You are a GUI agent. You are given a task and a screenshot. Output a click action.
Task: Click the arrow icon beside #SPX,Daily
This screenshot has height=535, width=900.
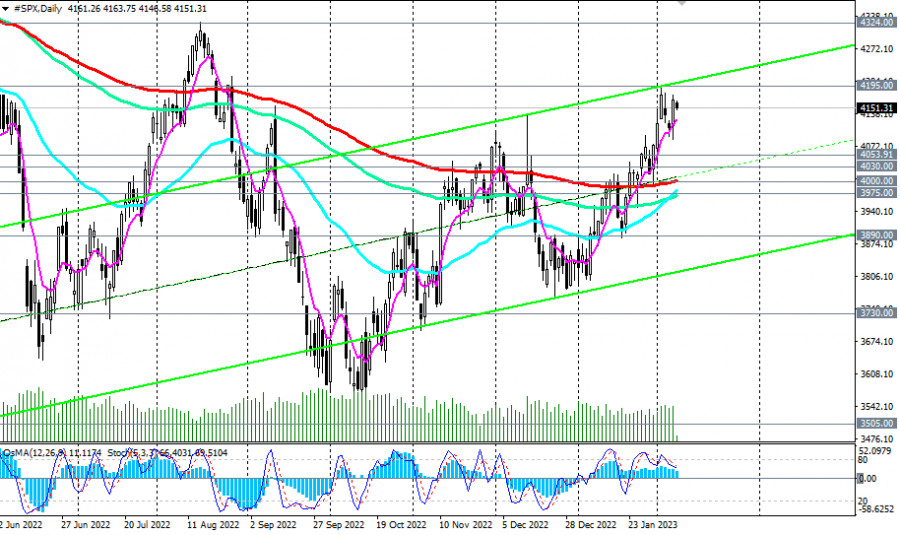tap(5, 8)
